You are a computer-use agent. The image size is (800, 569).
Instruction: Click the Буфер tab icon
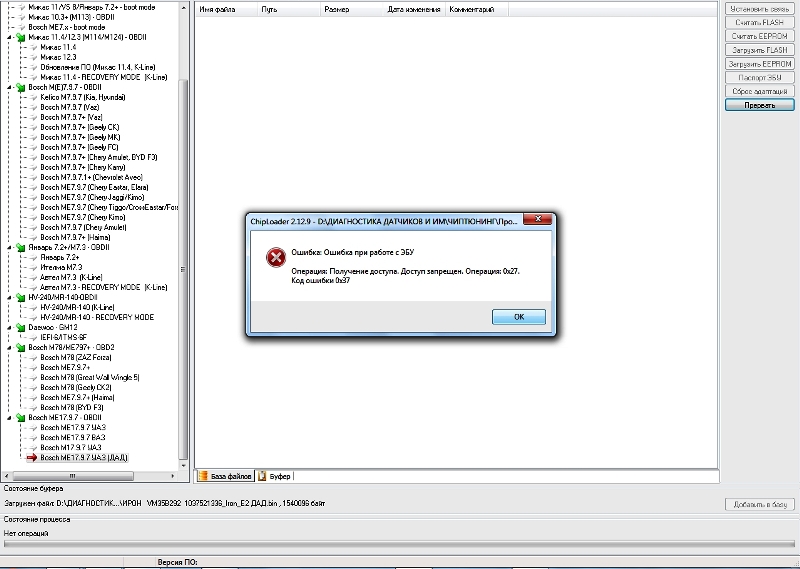[261, 476]
